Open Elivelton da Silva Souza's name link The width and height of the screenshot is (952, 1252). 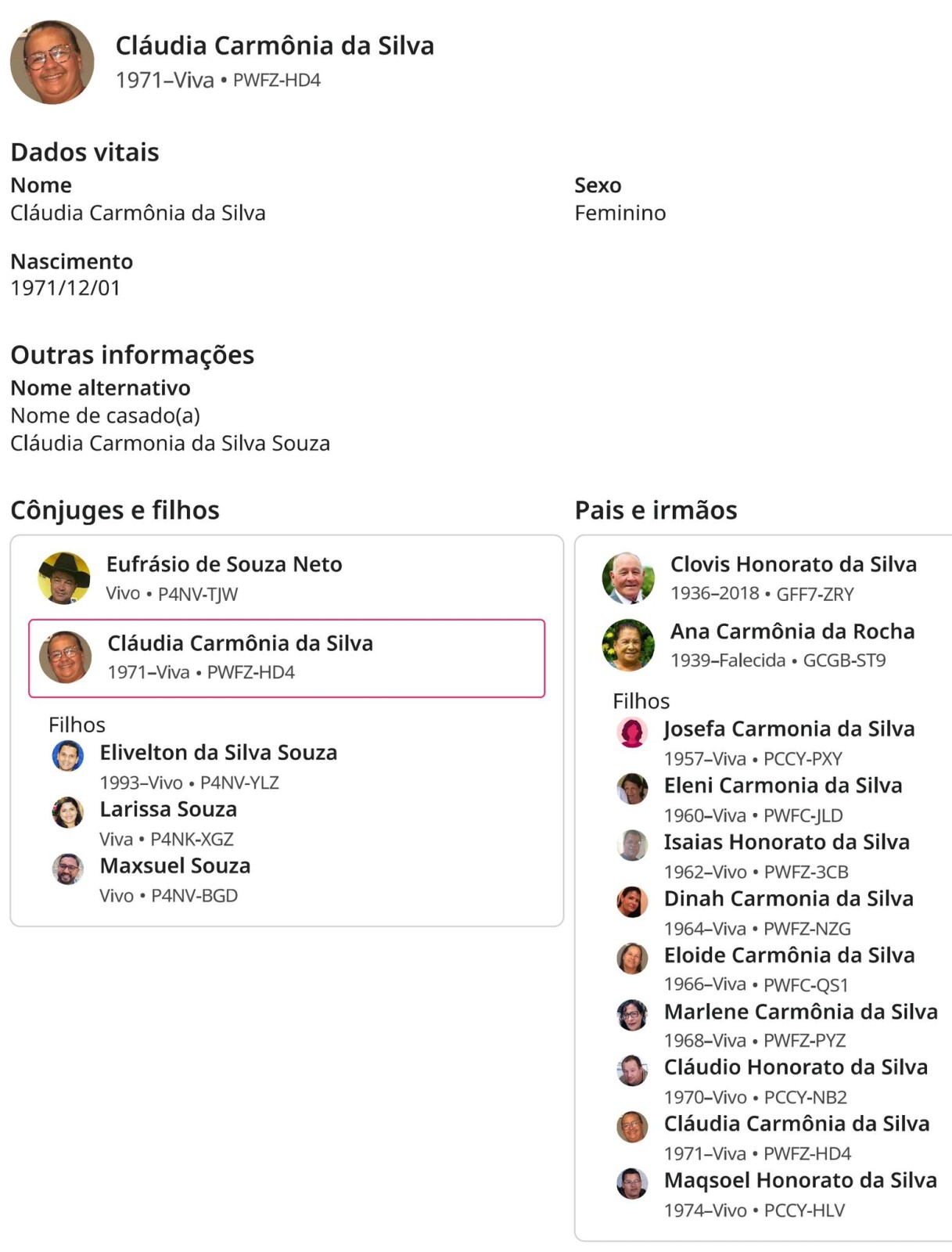218,753
